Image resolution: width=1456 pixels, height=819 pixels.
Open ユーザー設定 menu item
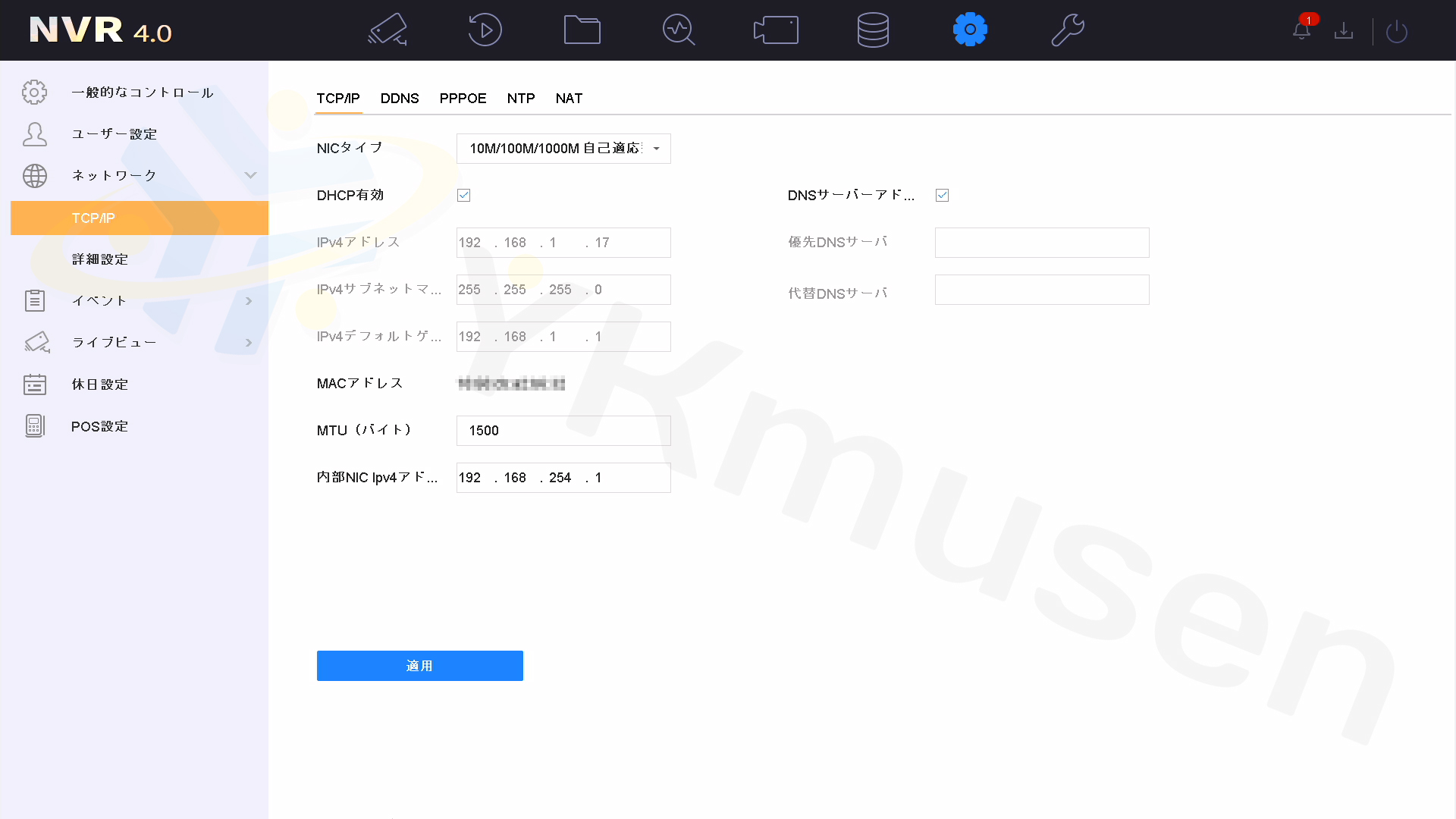click(x=115, y=134)
